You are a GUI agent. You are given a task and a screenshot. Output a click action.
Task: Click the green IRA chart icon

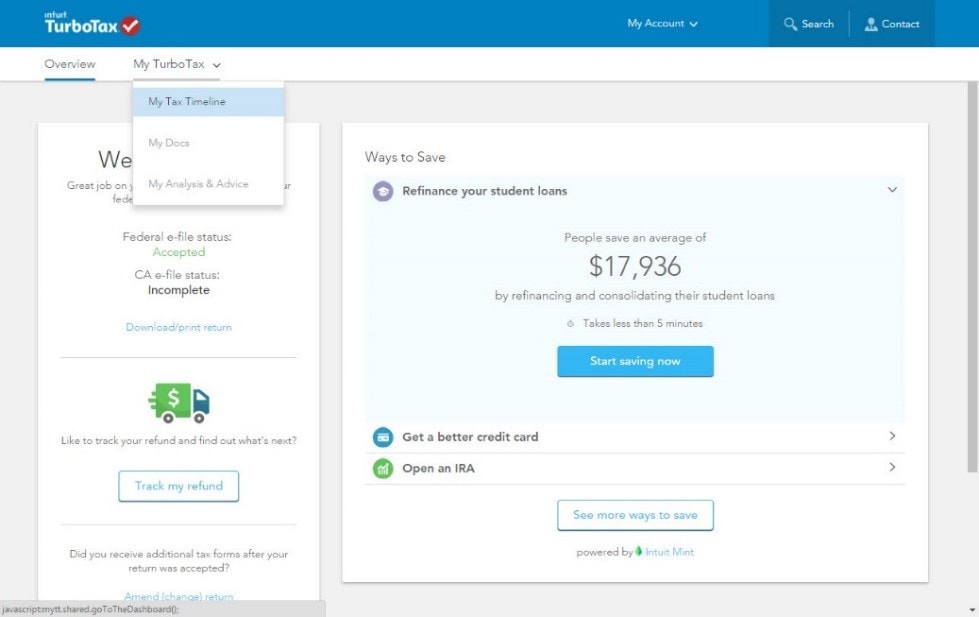383,468
